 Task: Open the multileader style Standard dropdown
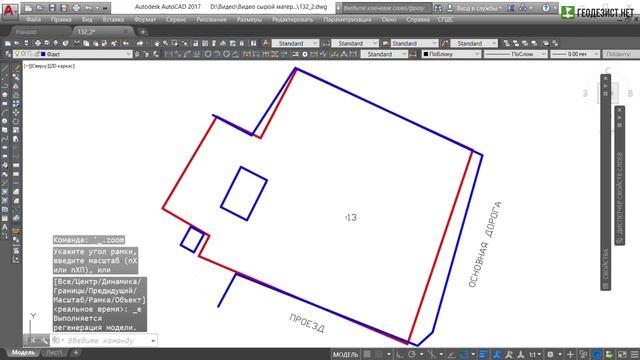pos(474,43)
